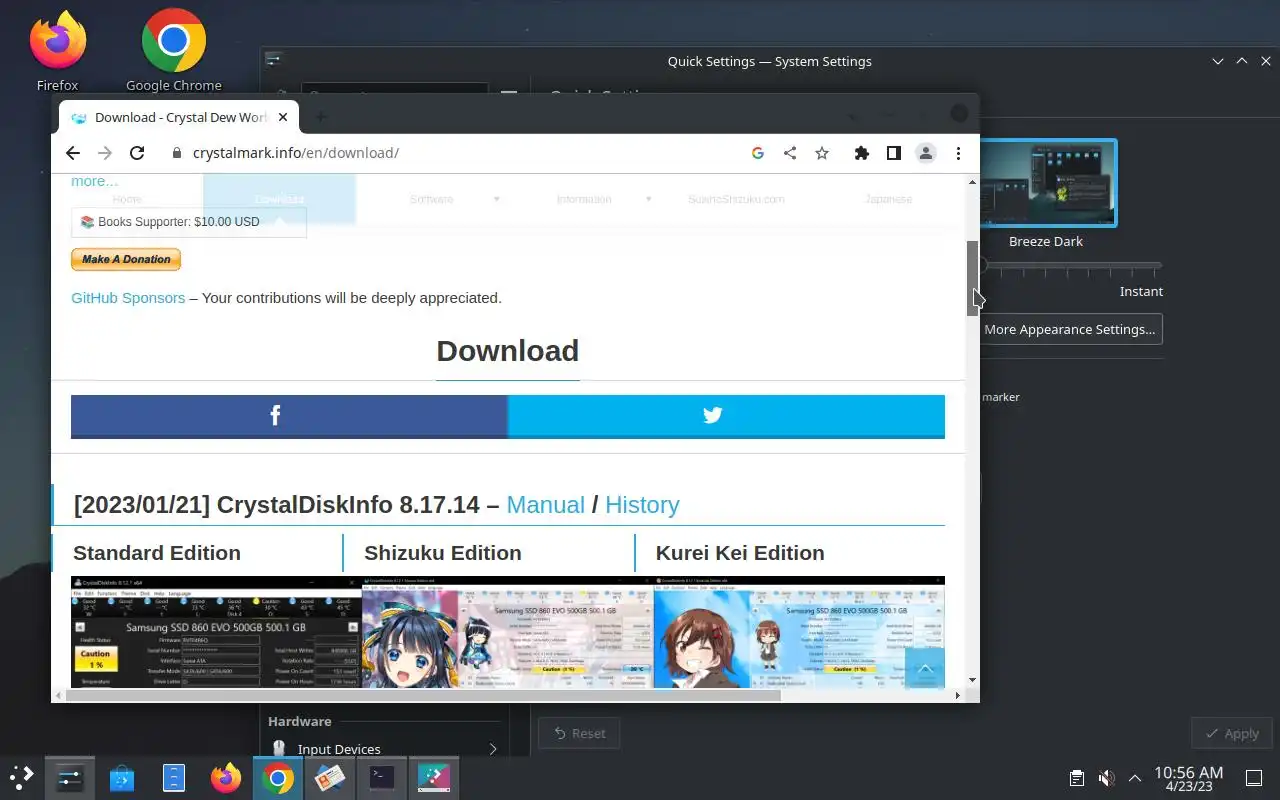Click the Make A Donation button
Image resolution: width=1280 pixels, height=800 pixels.
(126, 259)
